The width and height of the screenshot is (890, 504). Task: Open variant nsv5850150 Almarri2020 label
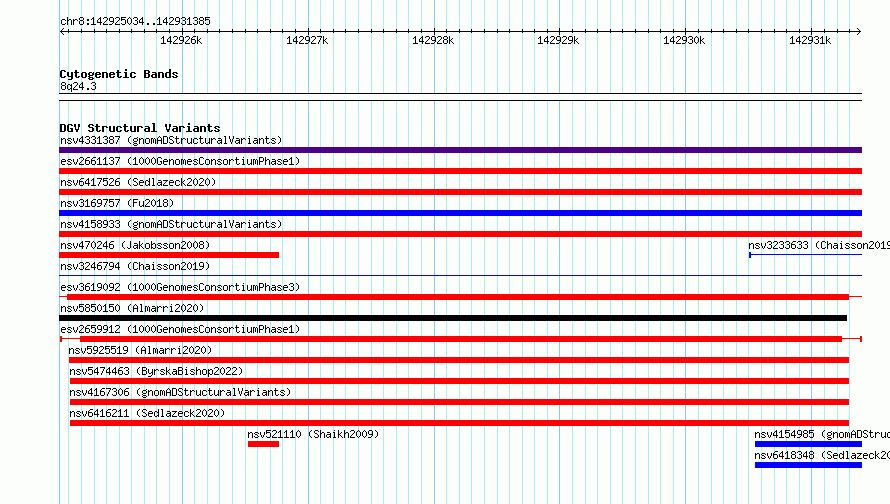tap(132, 308)
